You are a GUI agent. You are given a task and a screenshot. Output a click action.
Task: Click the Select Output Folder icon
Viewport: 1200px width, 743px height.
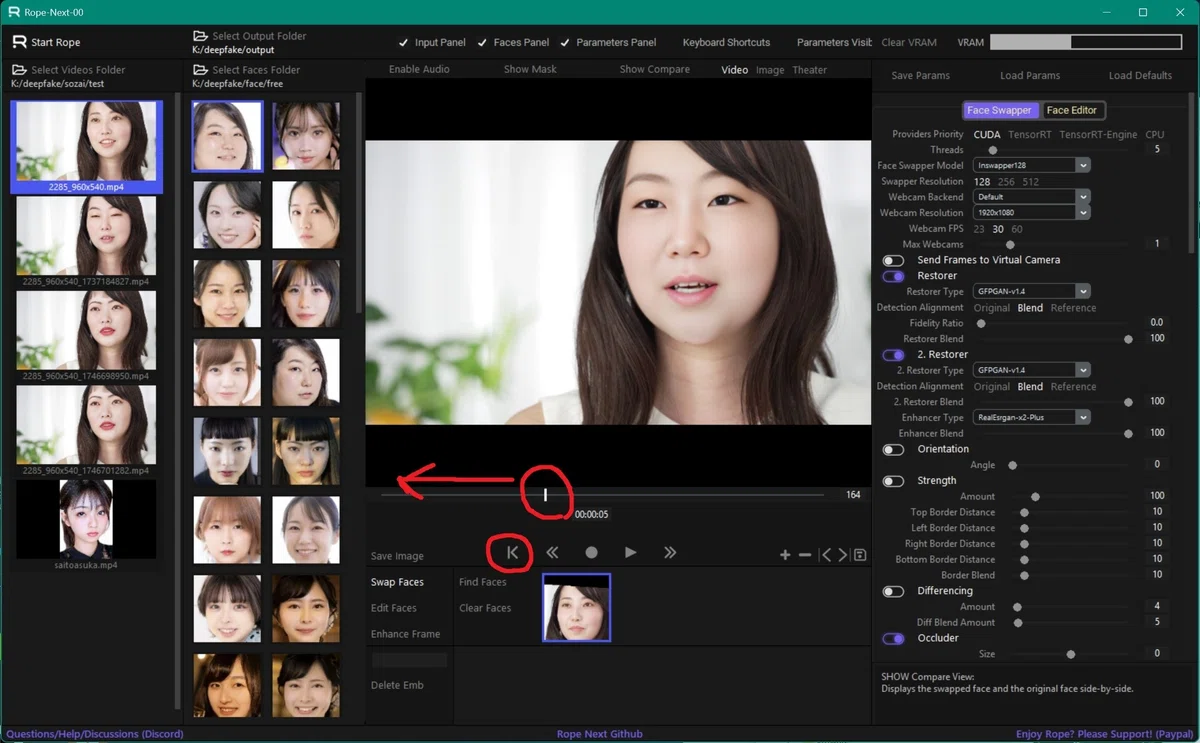200,36
